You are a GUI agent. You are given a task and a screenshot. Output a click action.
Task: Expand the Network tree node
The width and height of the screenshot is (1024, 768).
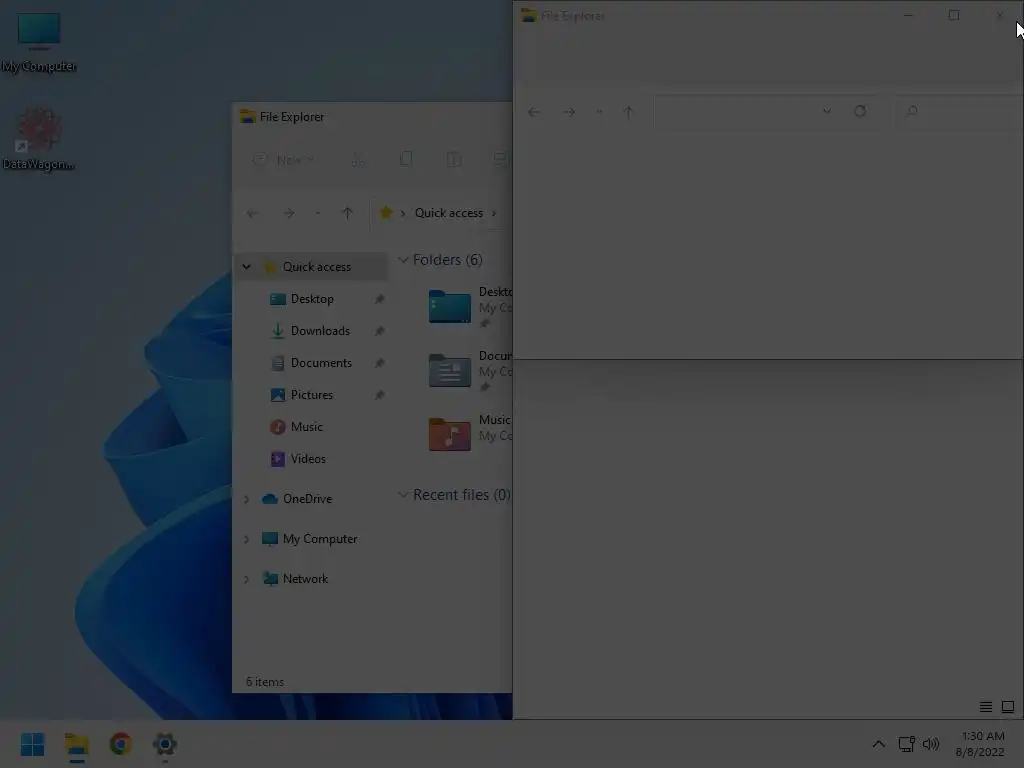point(246,579)
